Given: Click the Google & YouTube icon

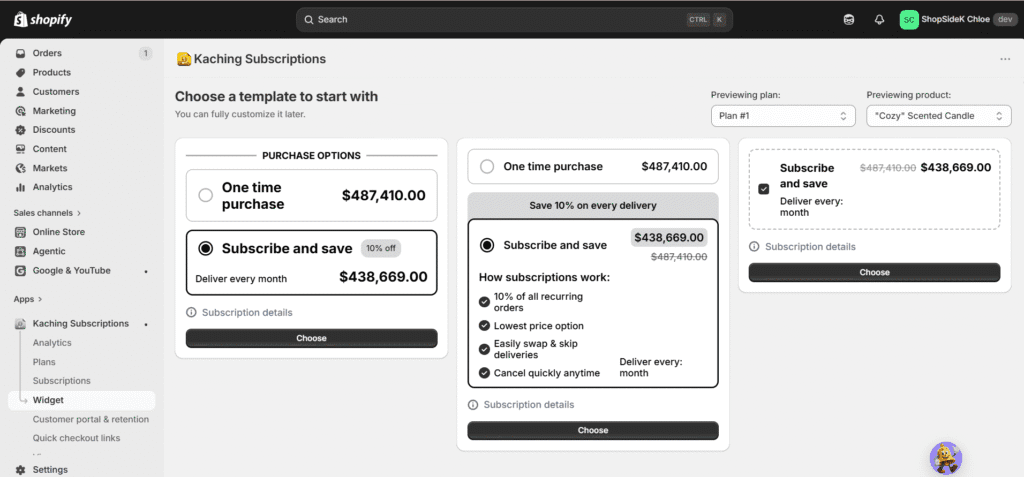Looking at the screenshot, I should 20,271.
